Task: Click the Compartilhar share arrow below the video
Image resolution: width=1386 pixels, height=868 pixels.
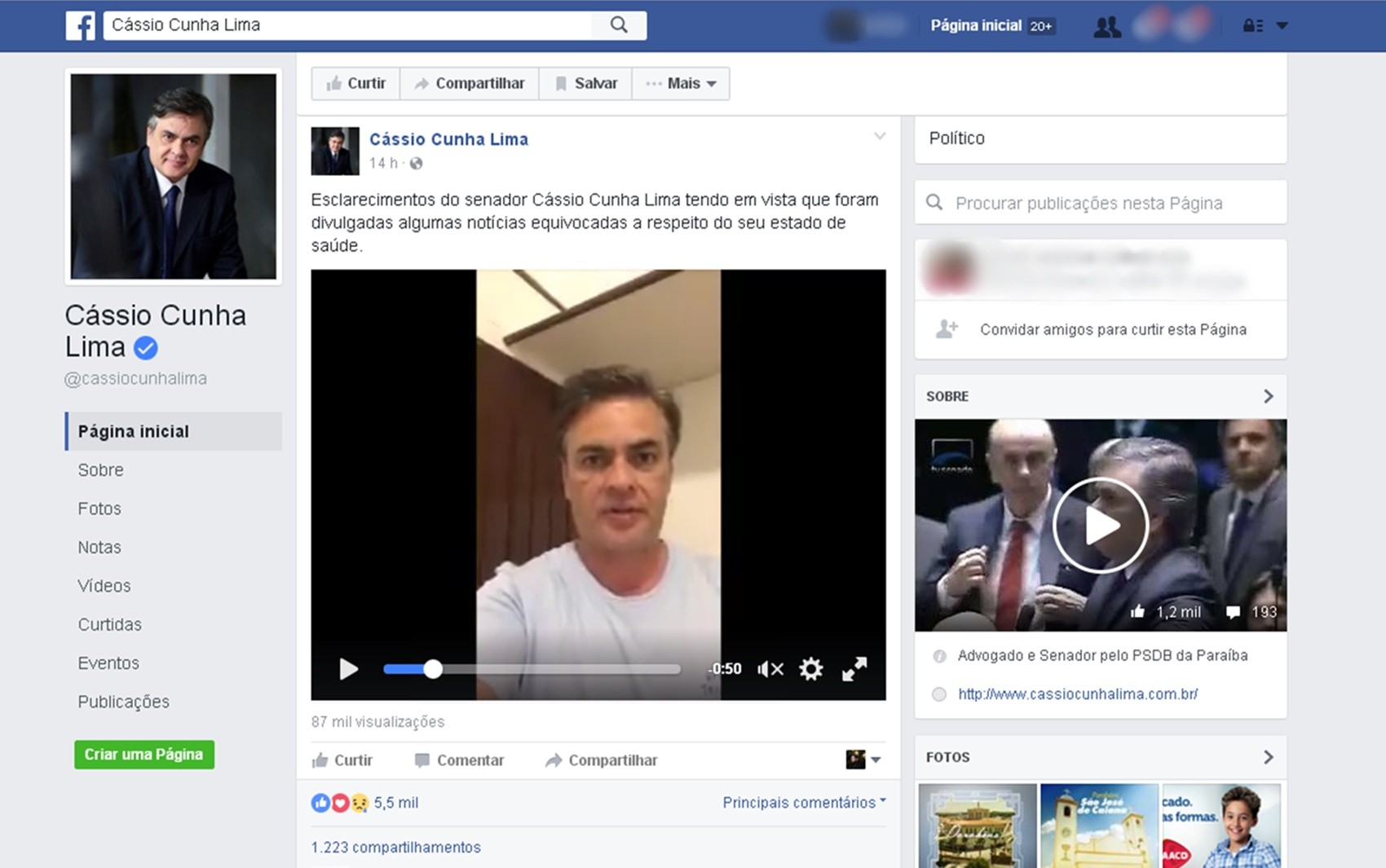Action: click(x=555, y=760)
